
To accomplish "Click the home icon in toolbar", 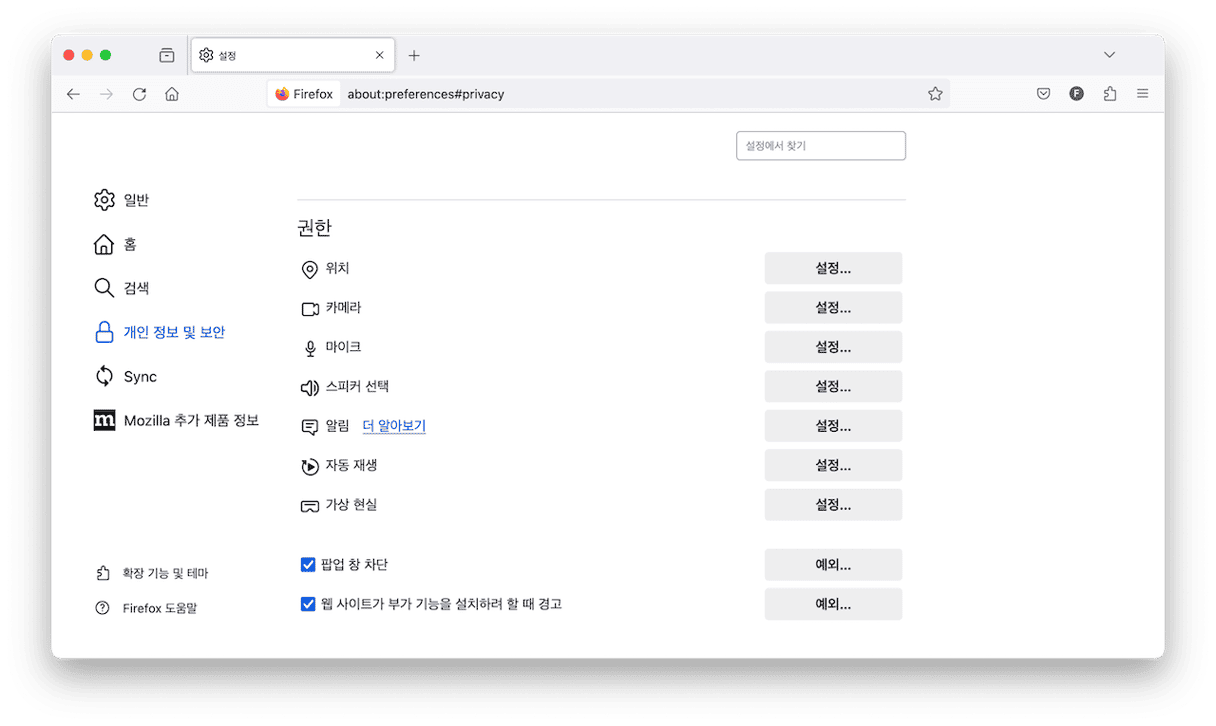I will point(172,94).
